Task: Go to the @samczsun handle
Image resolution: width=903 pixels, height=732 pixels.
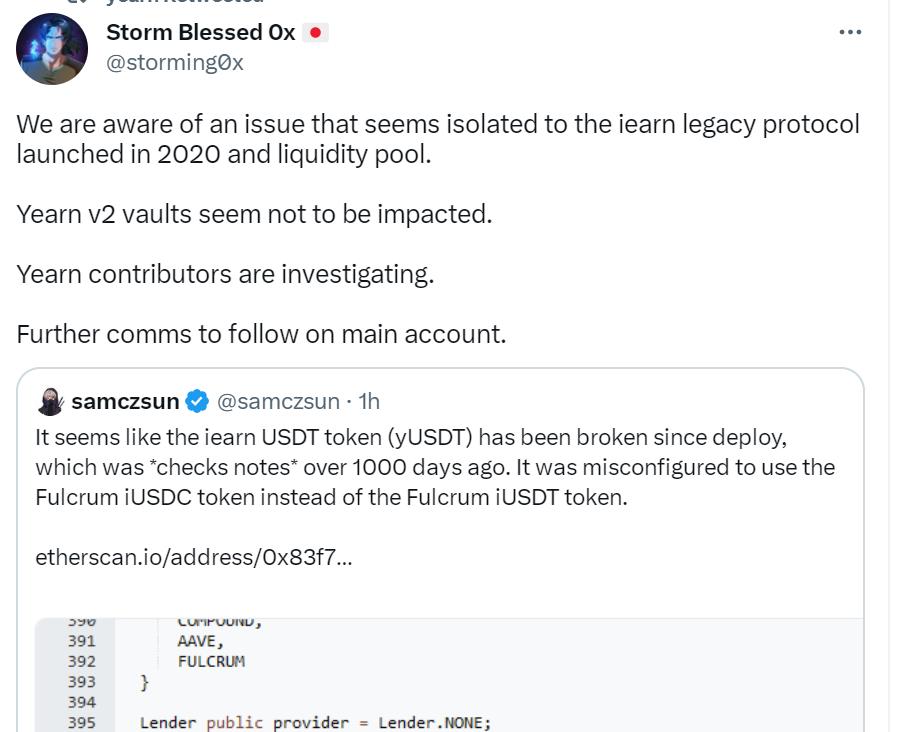Action: [278, 402]
